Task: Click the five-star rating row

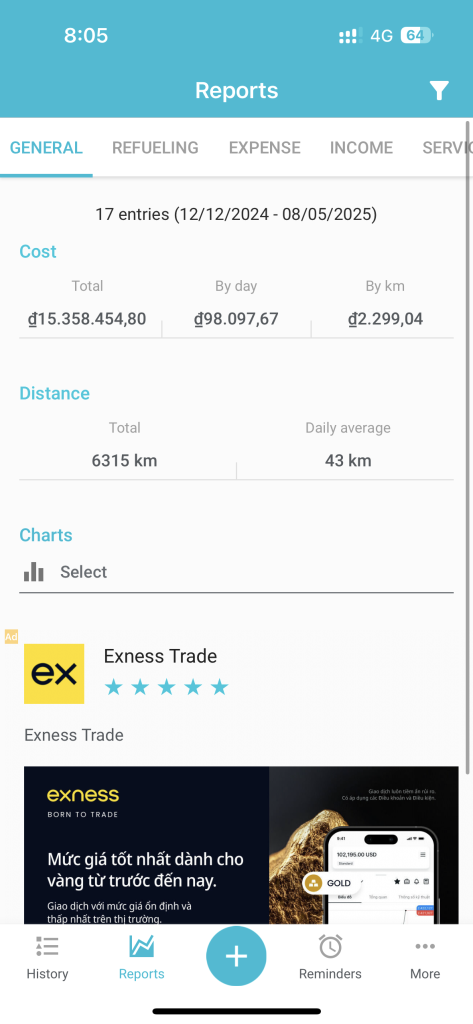Action: coord(167,687)
